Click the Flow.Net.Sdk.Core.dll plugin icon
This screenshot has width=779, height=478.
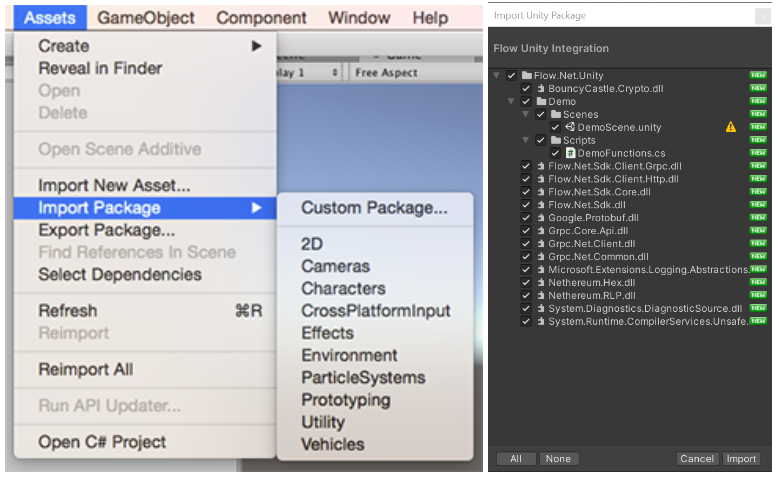(541, 192)
